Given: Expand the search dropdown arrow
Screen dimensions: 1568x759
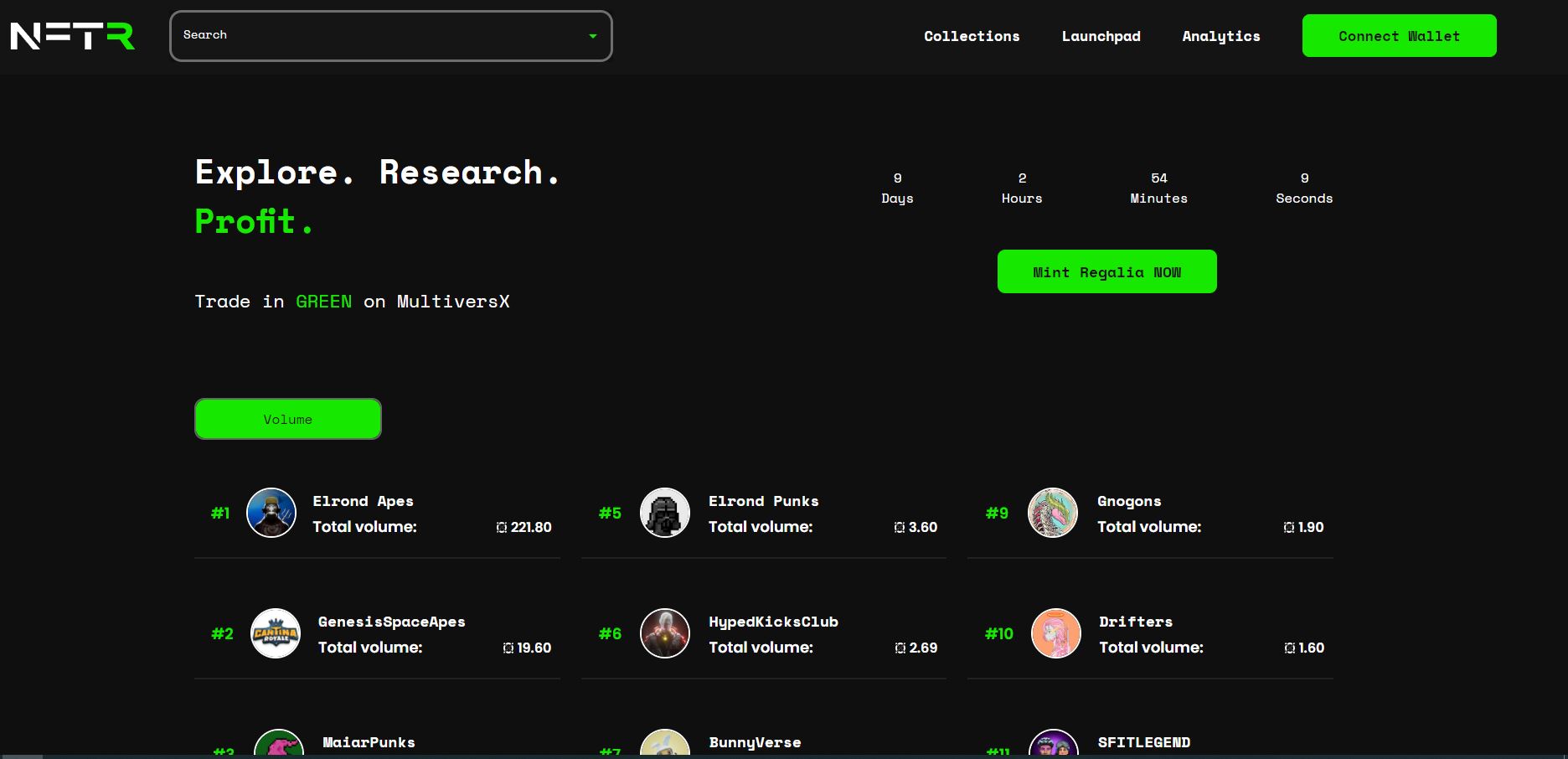Looking at the screenshot, I should [x=593, y=36].
